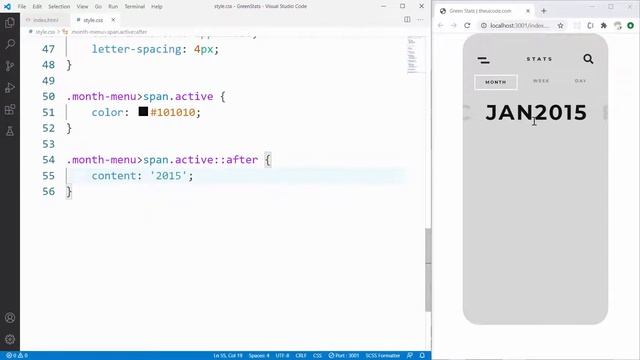640x360 pixels.
Task: Select the Green Stats browser tab
Action: pyautogui.click(x=484, y=11)
